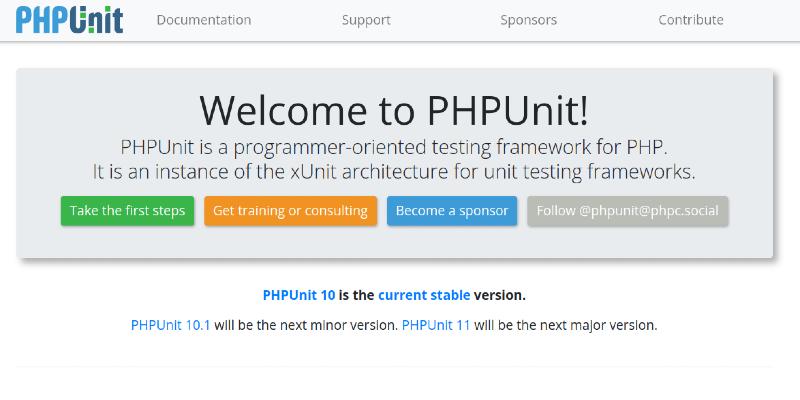The width and height of the screenshot is (800, 400).
Task: Open the Documentation menu item
Action: tap(204, 20)
